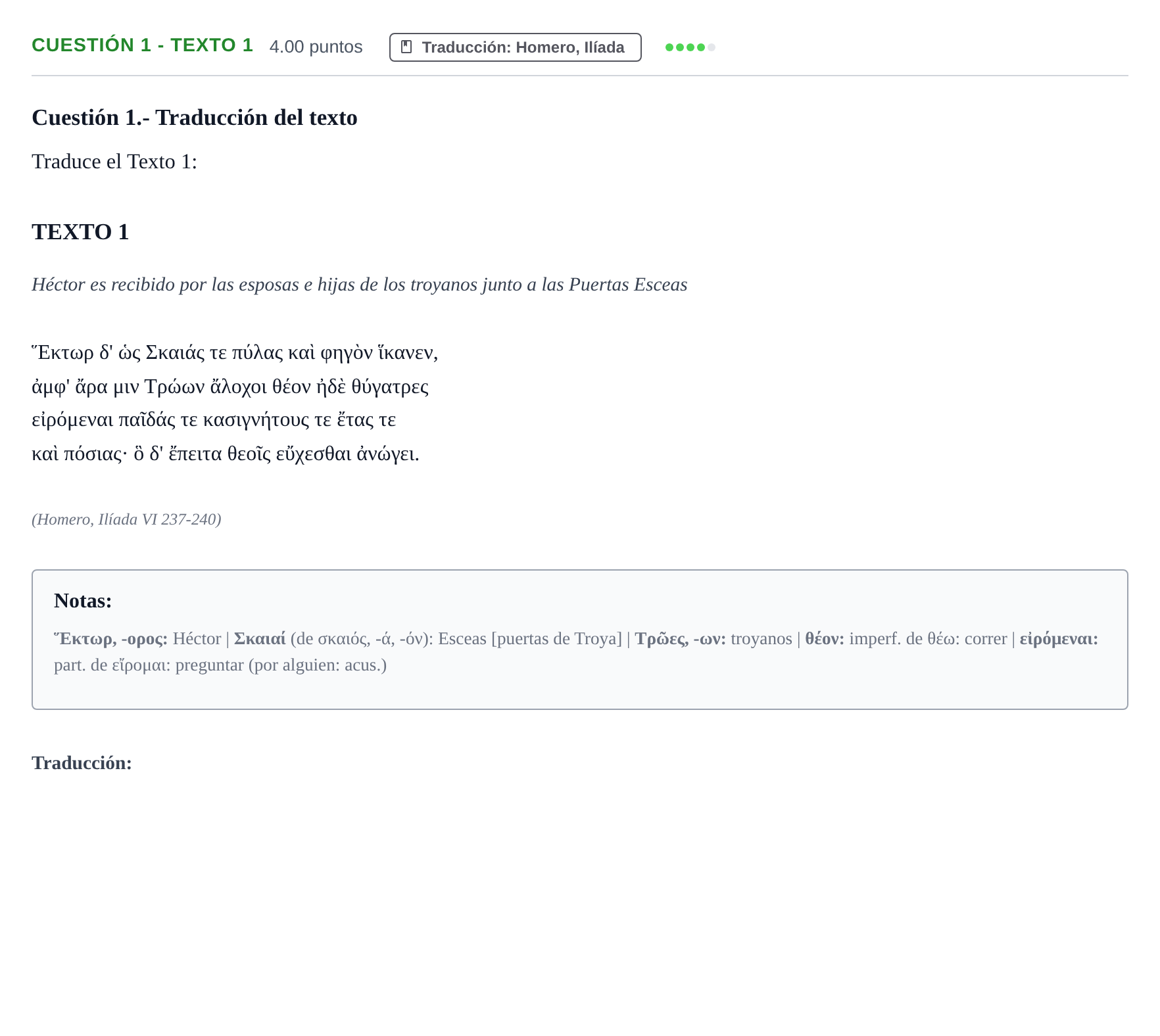Click the note term 'Σκαιαί'
This screenshot has height=1036, width=1160.
point(260,639)
